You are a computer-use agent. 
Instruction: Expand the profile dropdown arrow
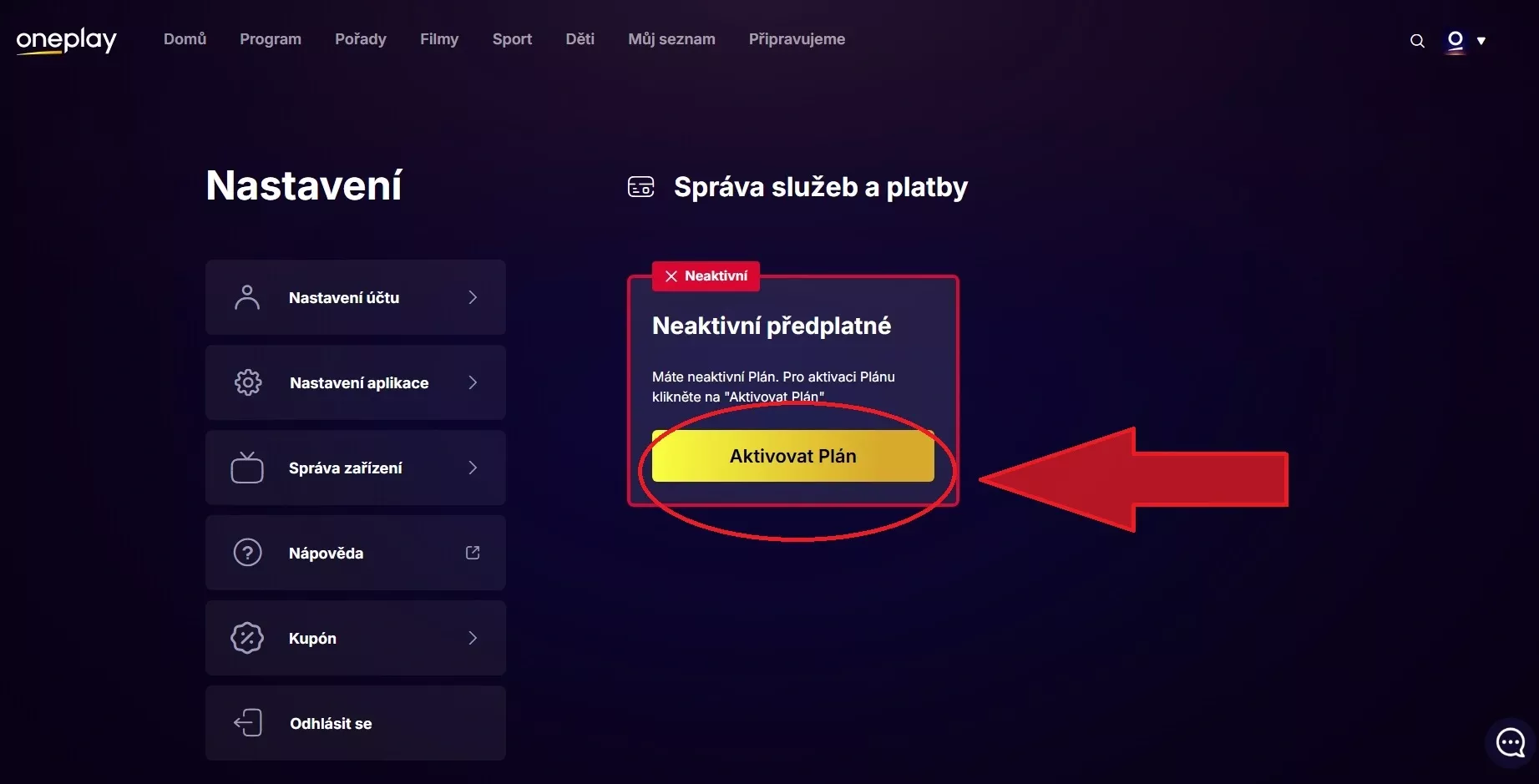[x=1481, y=41]
